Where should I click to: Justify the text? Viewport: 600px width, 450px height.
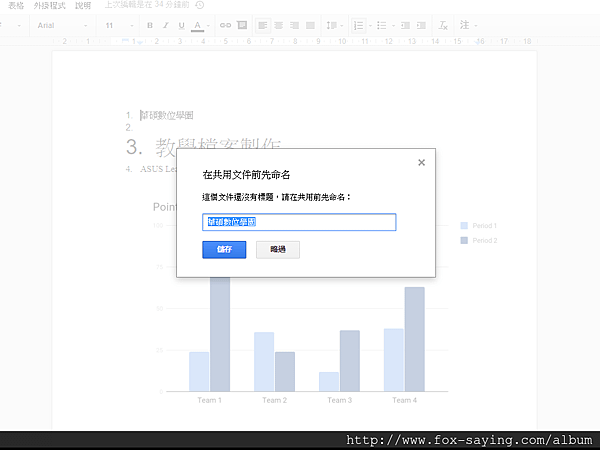click(x=310, y=25)
